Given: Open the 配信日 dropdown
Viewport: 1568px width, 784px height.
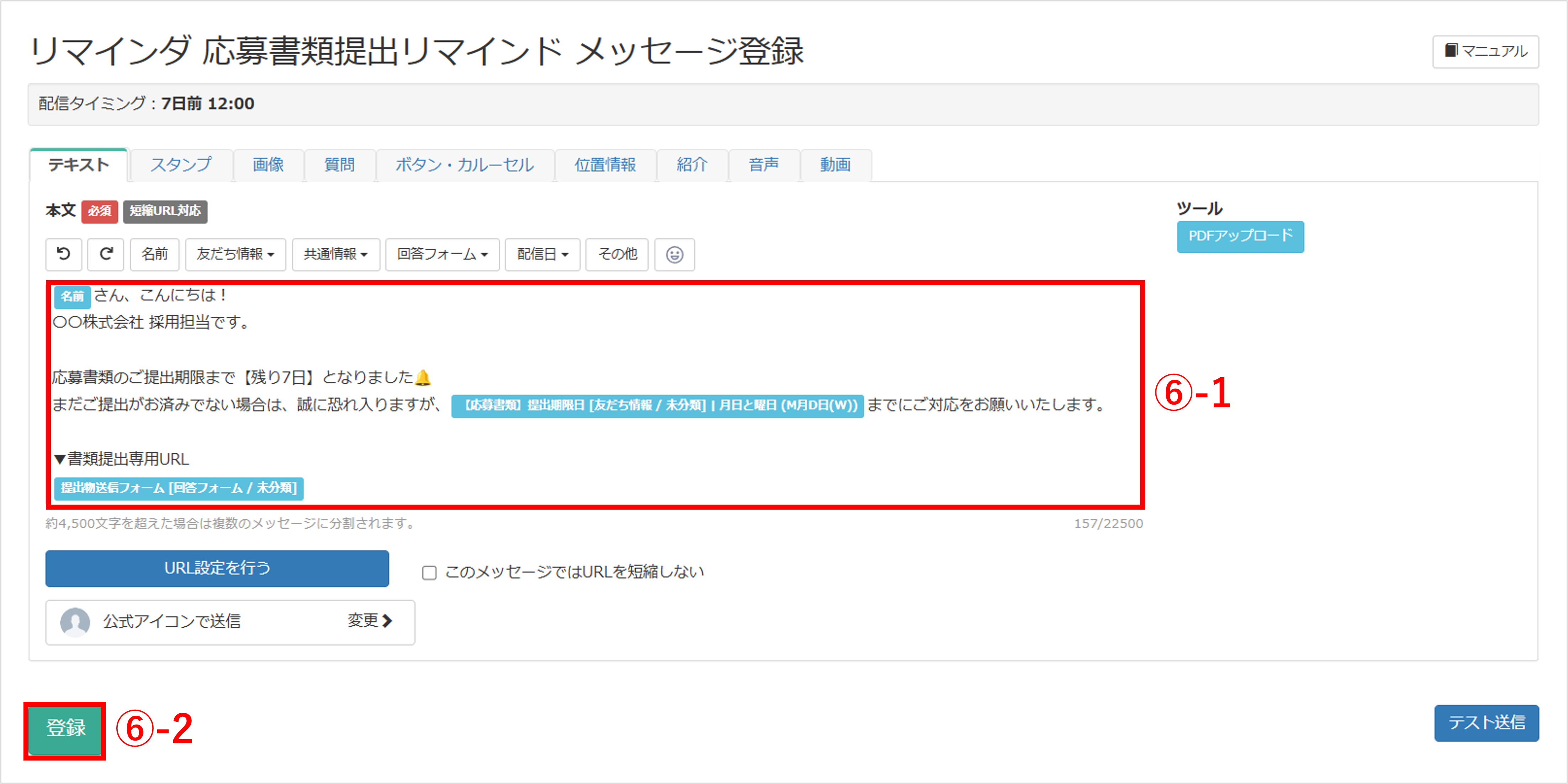Looking at the screenshot, I should (x=542, y=254).
